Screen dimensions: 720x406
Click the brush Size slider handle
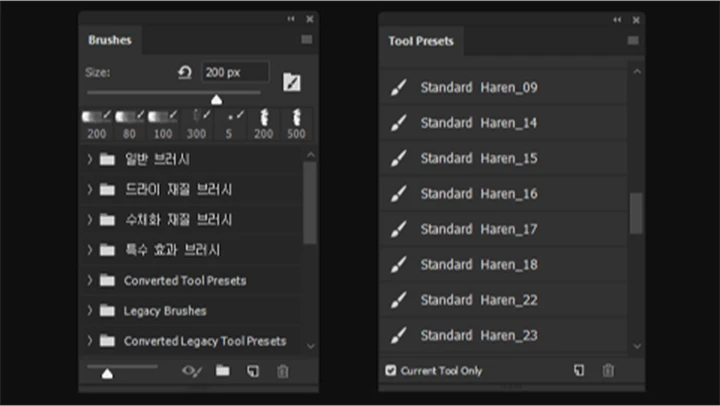tap(215, 98)
